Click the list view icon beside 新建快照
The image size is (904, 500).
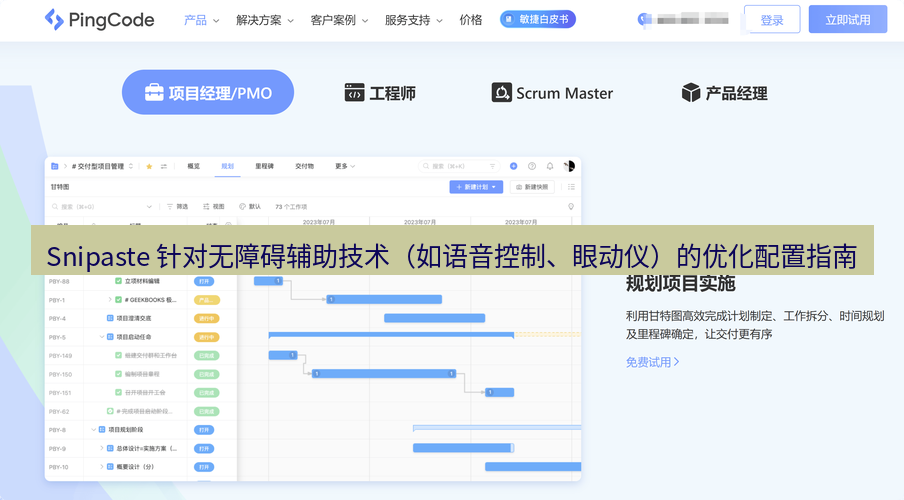pyautogui.click(x=571, y=187)
